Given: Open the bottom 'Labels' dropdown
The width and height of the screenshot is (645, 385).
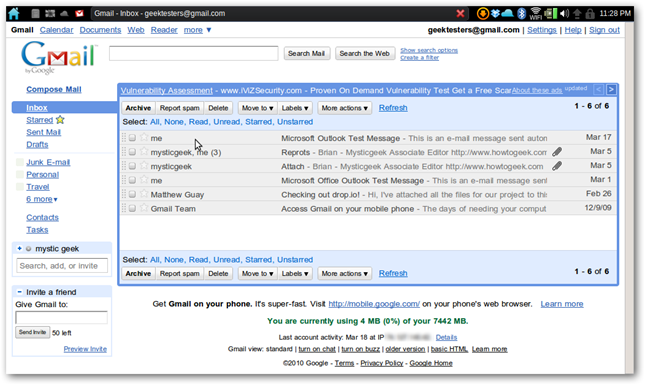Looking at the screenshot, I should pyautogui.click(x=295, y=274).
